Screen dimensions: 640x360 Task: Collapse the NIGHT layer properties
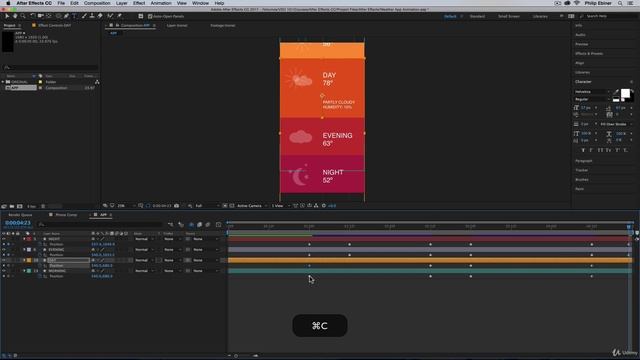point(24,239)
